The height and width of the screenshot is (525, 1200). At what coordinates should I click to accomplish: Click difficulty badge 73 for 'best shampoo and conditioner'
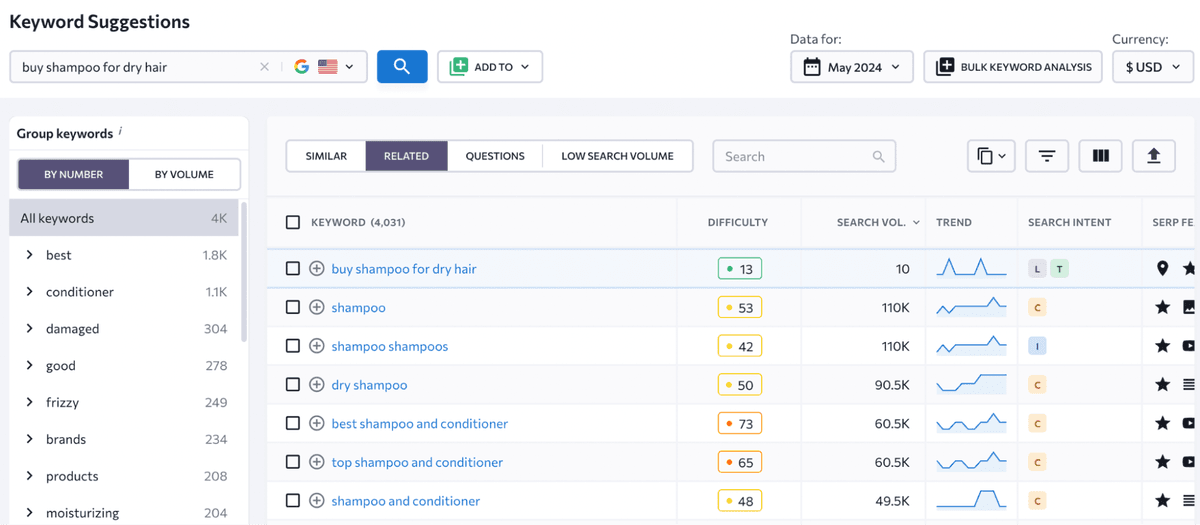(x=740, y=423)
